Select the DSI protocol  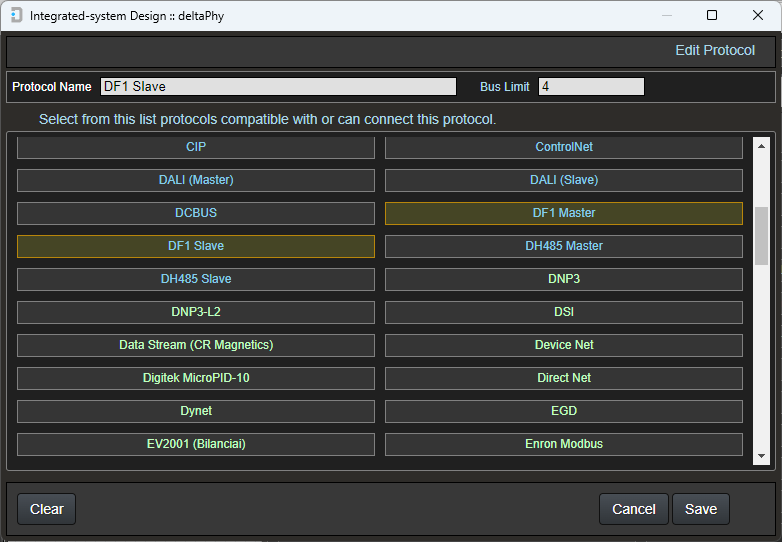point(564,312)
